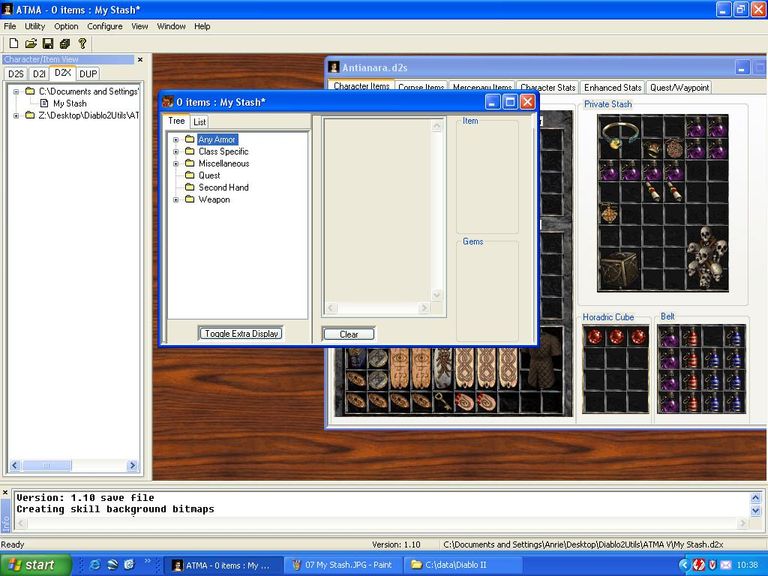This screenshot has height=576, width=768.
Task: Click the Internet Explorer quick launch icon
Action: pyautogui.click(x=95, y=565)
